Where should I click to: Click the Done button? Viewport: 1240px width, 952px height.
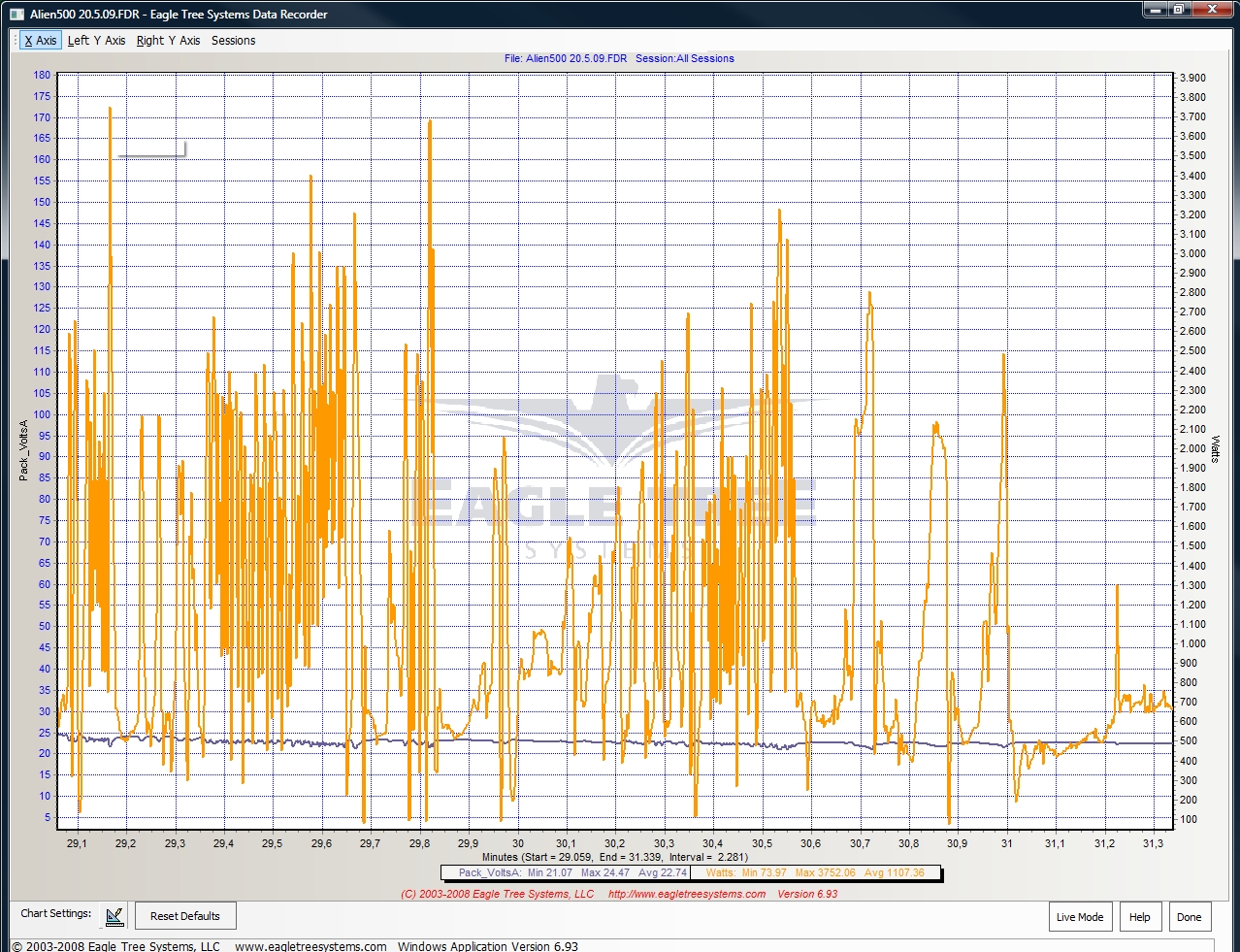pos(1190,917)
